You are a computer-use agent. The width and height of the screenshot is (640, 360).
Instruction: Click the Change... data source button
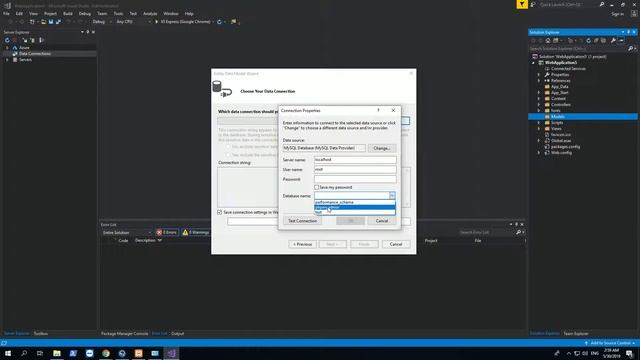click(x=382, y=148)
